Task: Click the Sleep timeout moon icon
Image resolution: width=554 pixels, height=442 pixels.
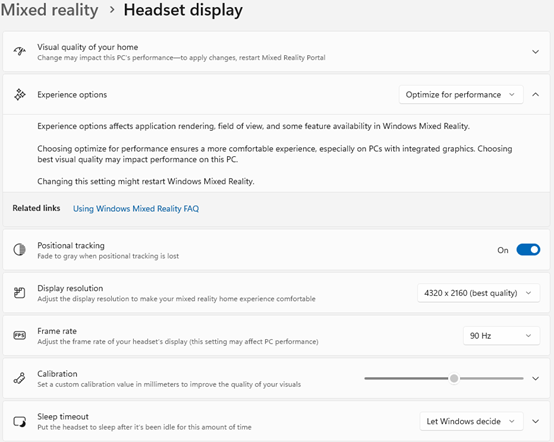Action: pyautogui.click(x=19, y=421)
